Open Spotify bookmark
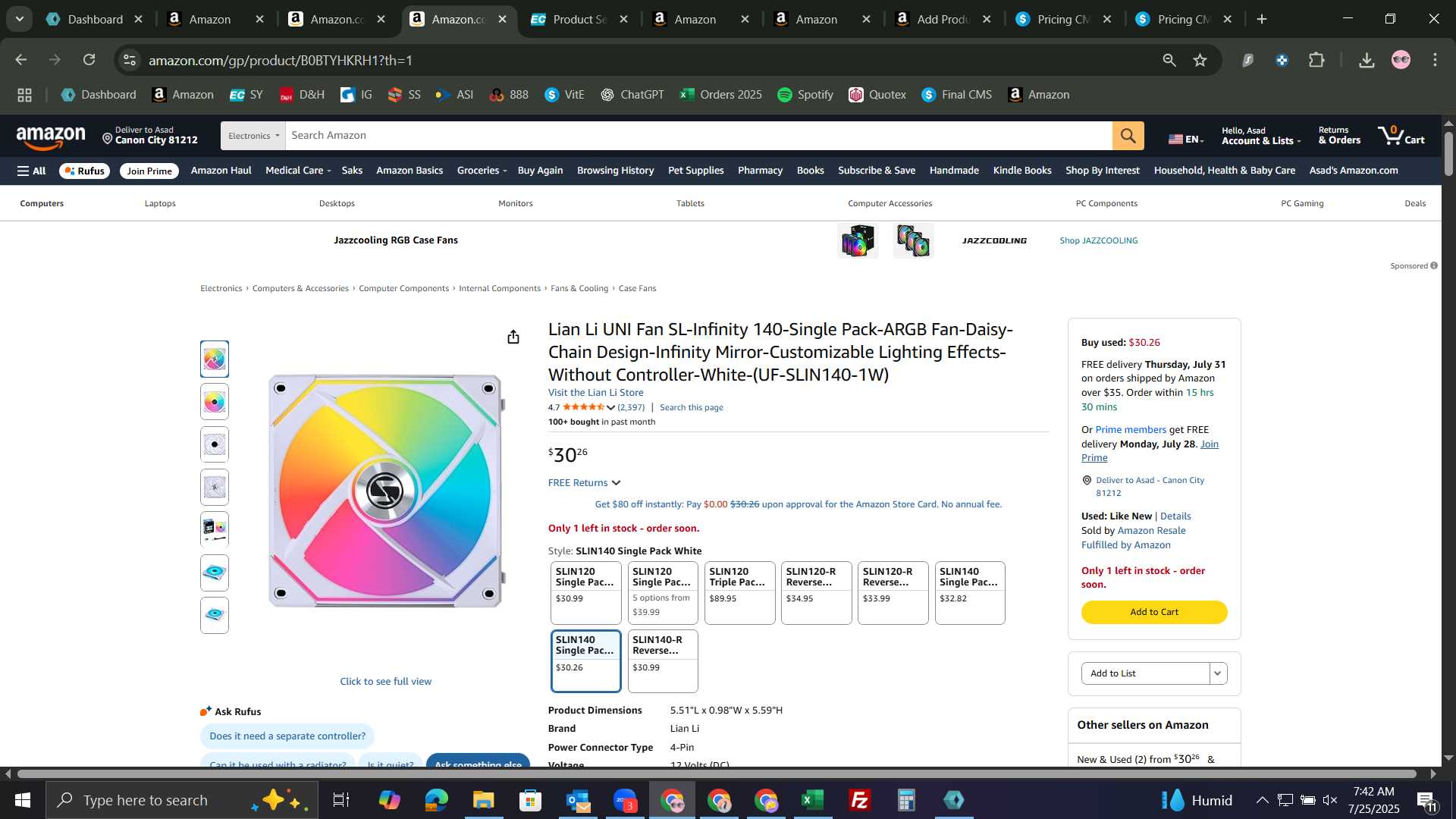 [805, 95]
